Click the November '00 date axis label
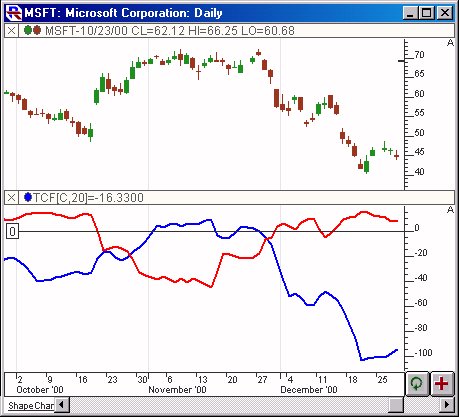Screen dimensions: 459x417 (x=177, y=389)
